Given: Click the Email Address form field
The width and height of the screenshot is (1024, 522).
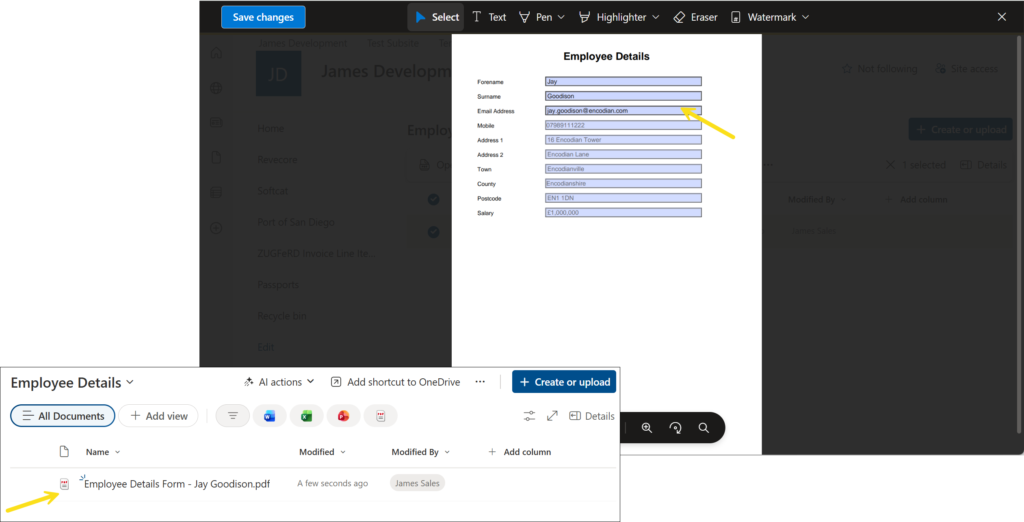Looking at the screenshot, I should (x=623, y=111).
